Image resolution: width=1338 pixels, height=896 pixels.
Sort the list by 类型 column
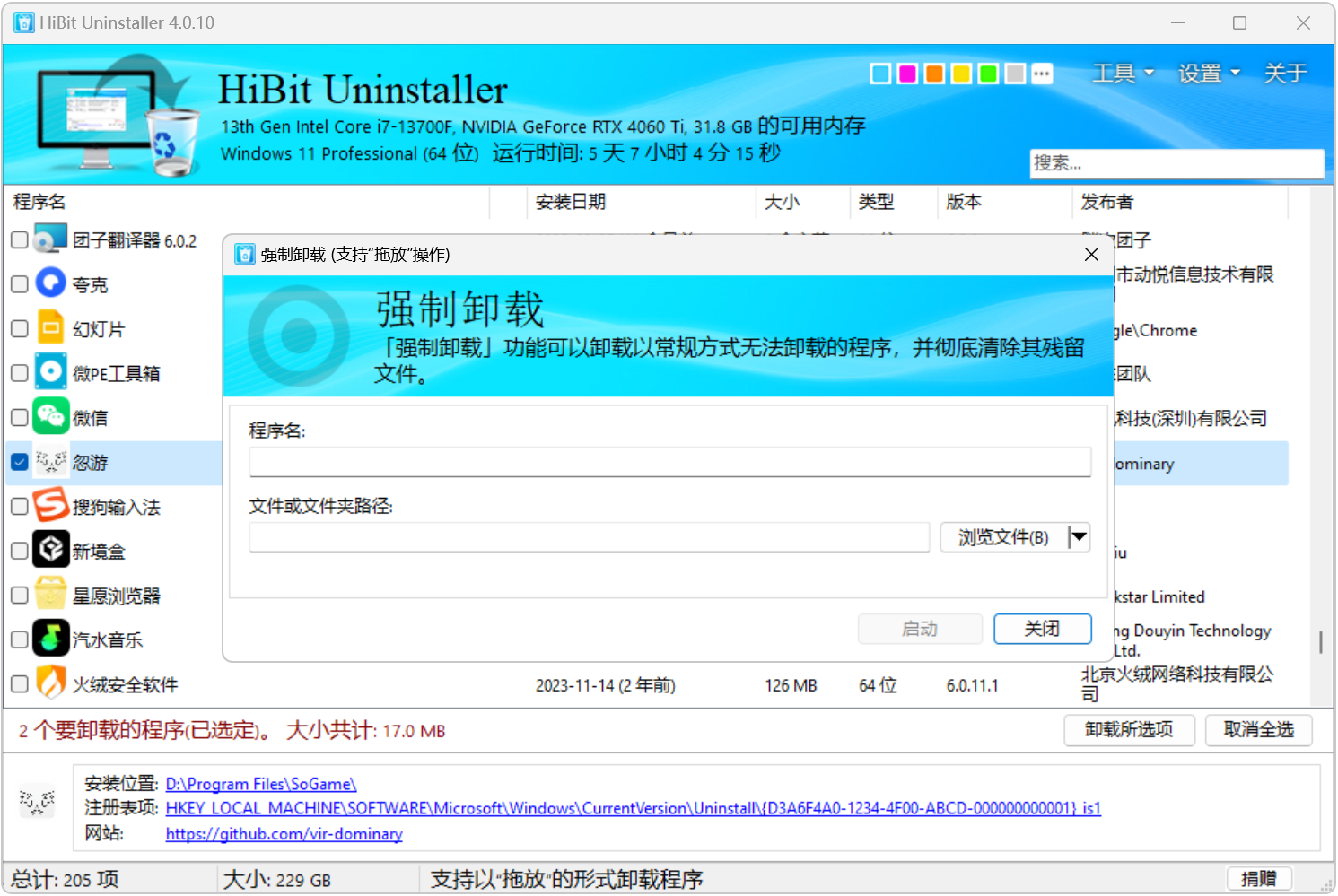click(x=893, y=202)
